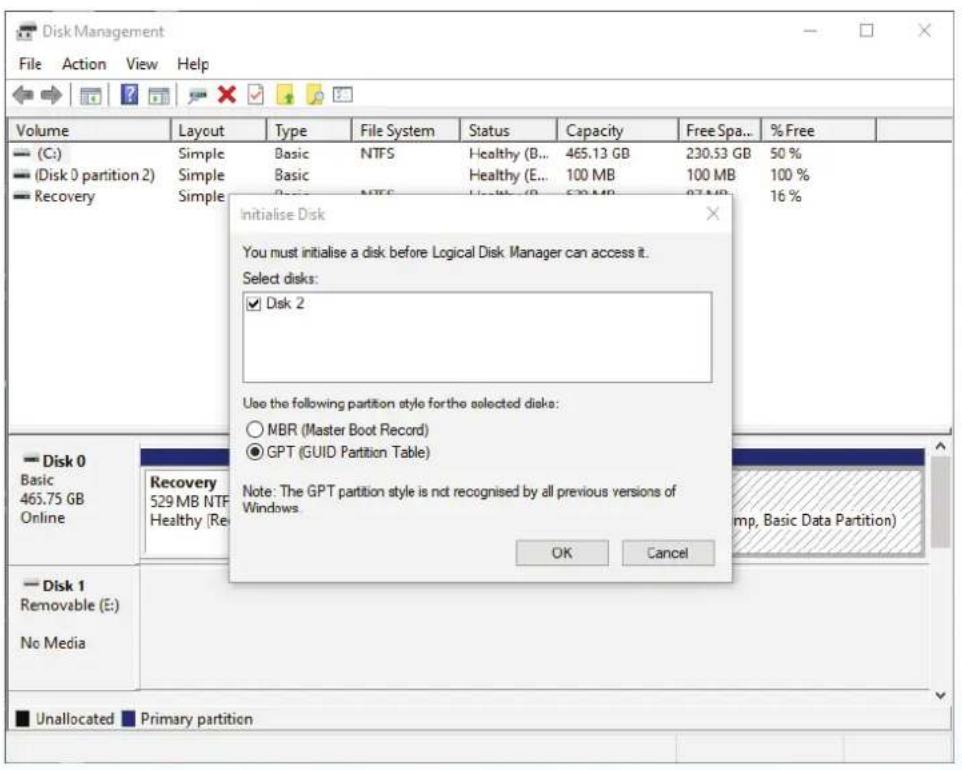The height and width of the screenshot is (770, 962).
Task: Click the drive icon beside (C:)
Action: click(x=22, y=153)
